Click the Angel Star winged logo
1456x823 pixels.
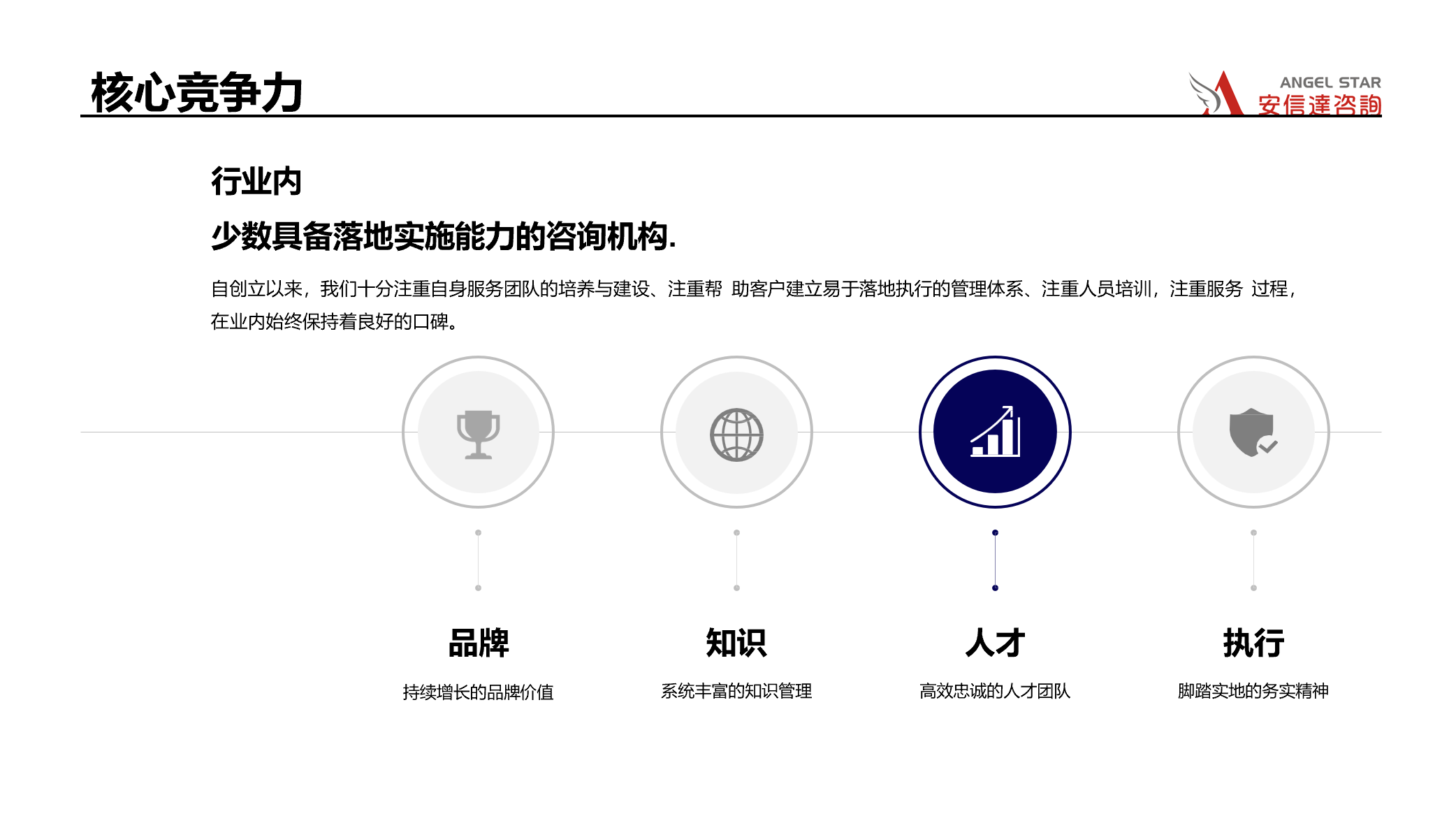pos(1216,93)
